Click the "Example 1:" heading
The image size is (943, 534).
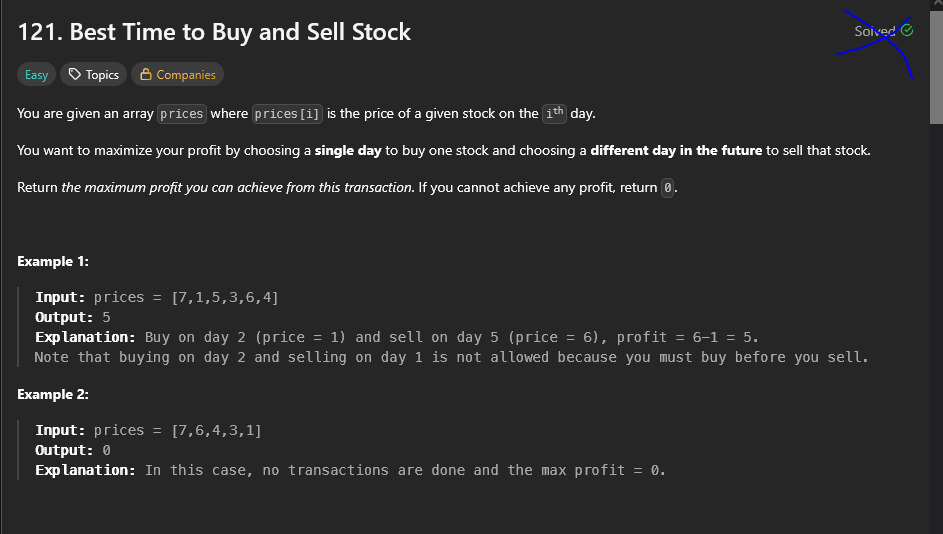[x=53, y=262]
